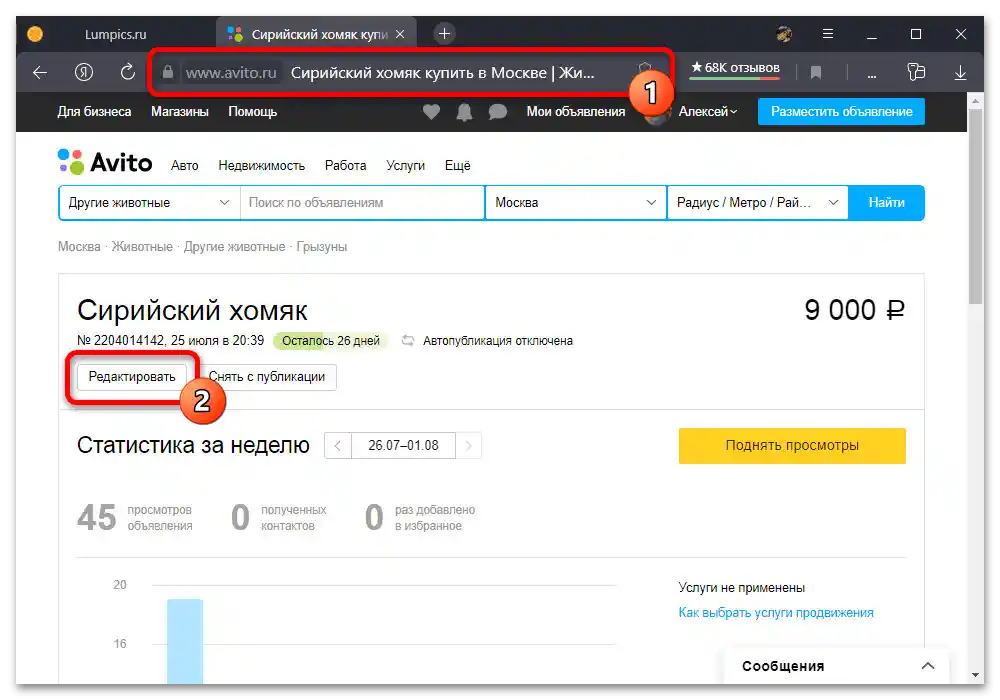This screenshot has width=1000, height=700.
Task: Open browser hamburger menu
Action: coord(828,34)
